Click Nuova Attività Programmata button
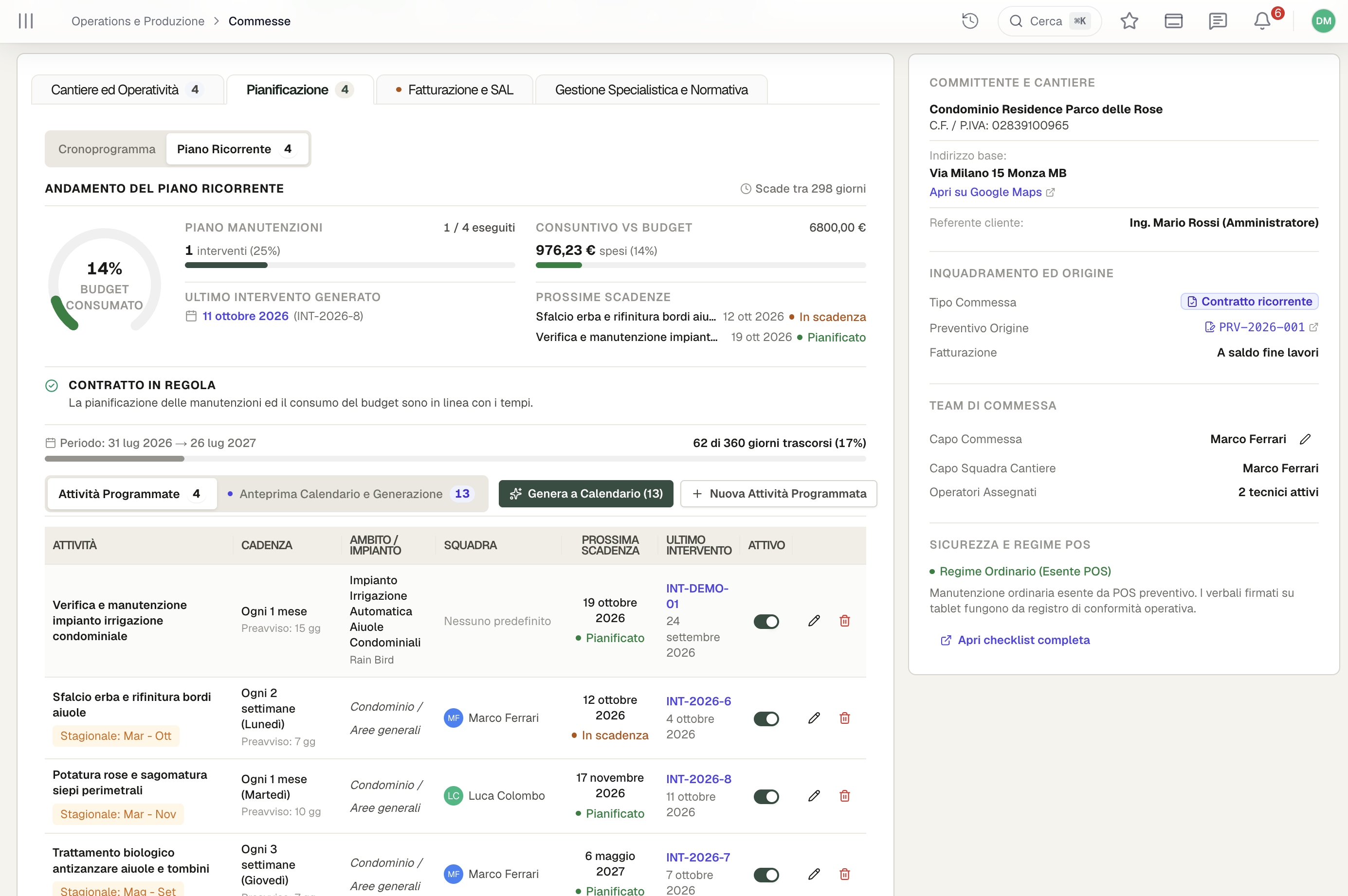 (x=779, y=494)
